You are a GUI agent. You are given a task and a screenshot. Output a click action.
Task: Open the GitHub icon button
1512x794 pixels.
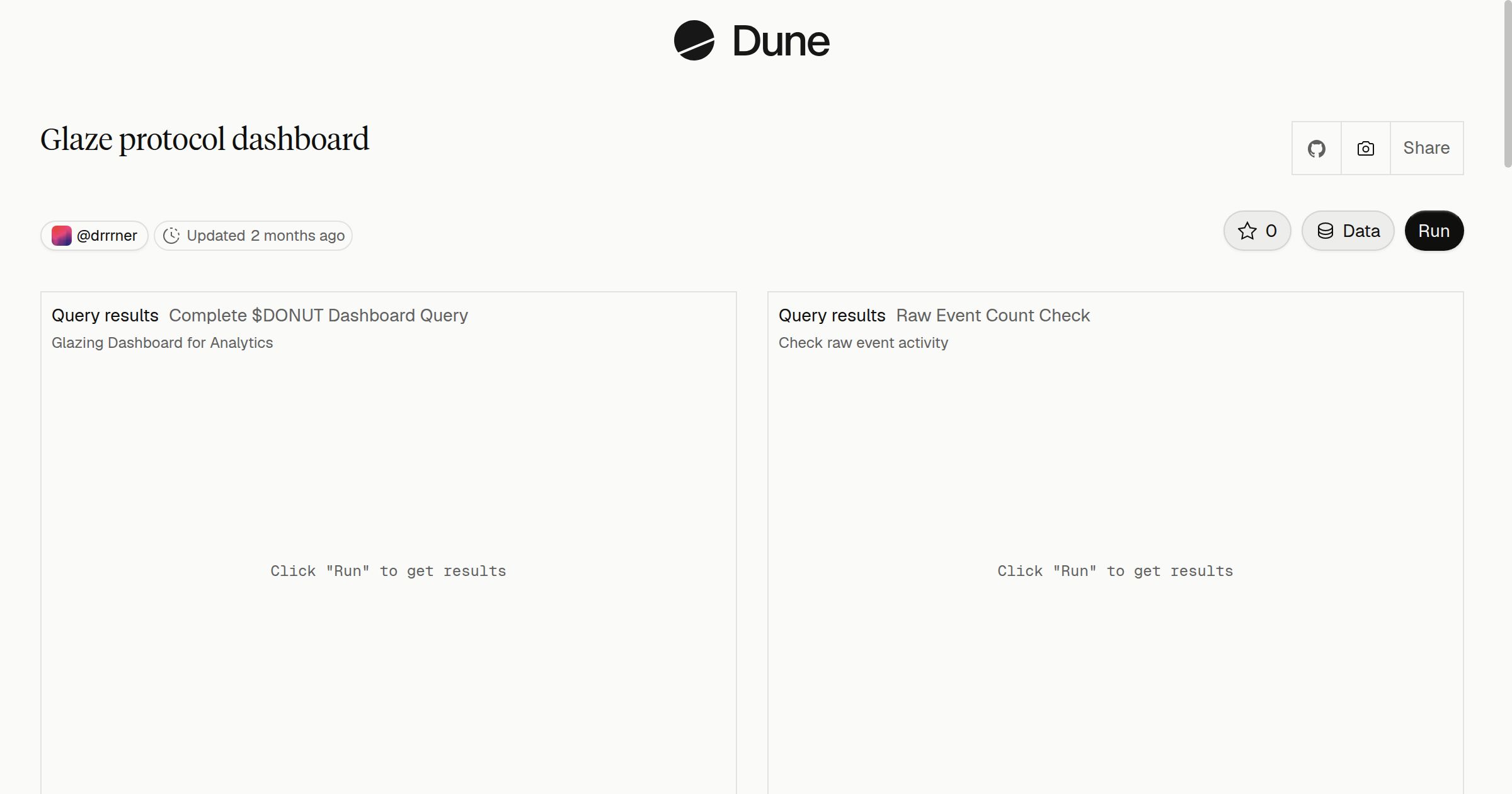(1316, 148)
